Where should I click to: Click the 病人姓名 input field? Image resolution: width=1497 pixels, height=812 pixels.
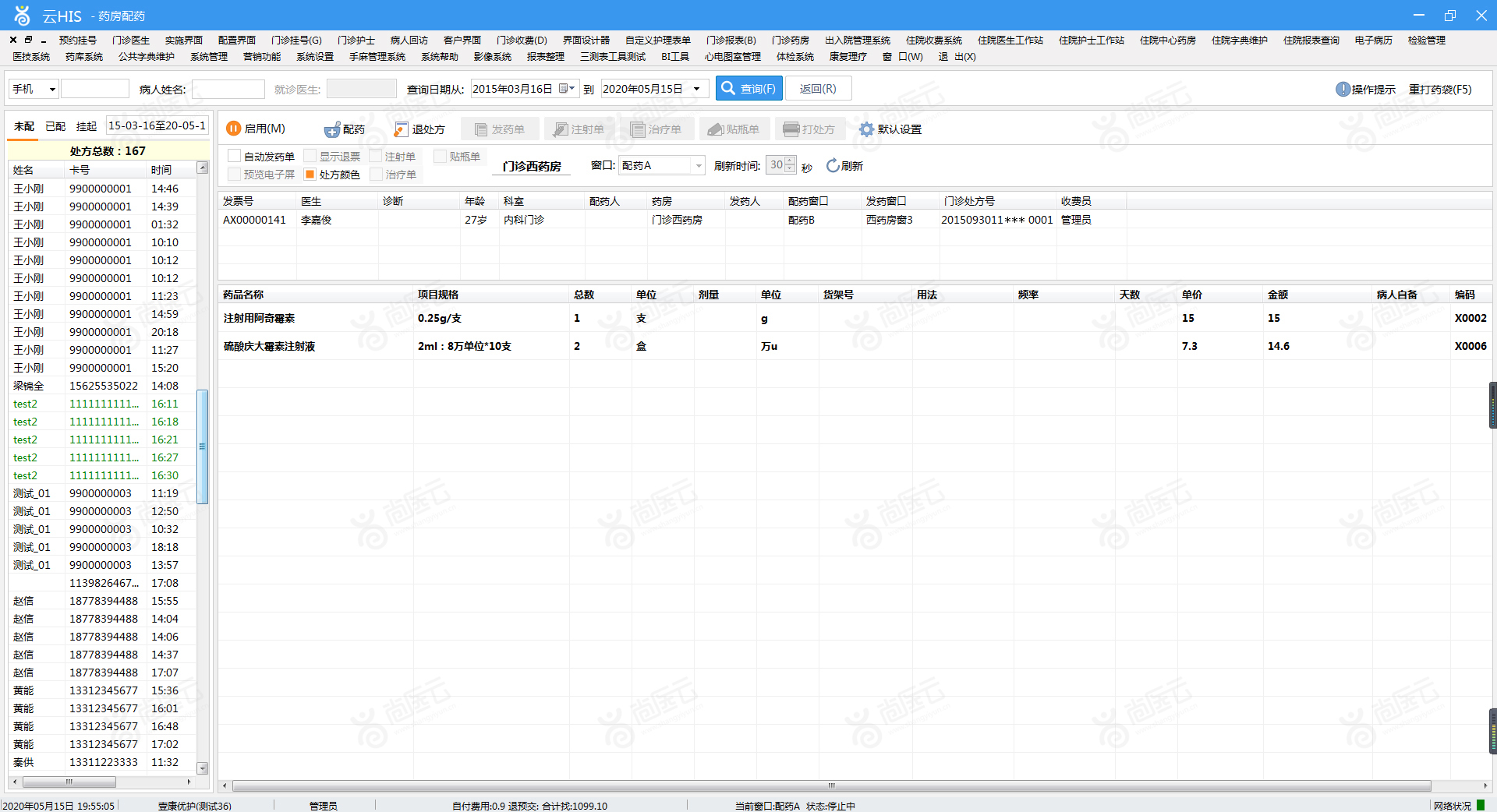click(228, 89)
